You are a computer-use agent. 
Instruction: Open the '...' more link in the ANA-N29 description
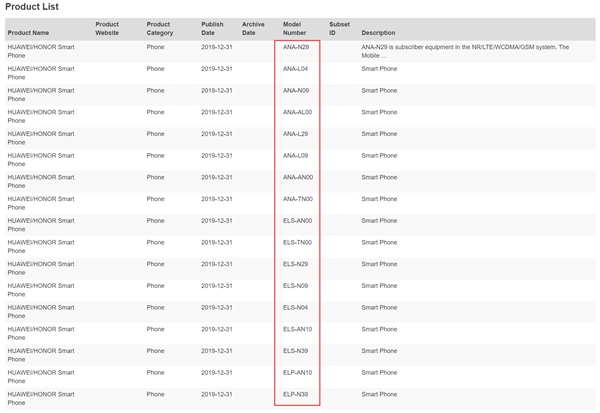point(383,56)
